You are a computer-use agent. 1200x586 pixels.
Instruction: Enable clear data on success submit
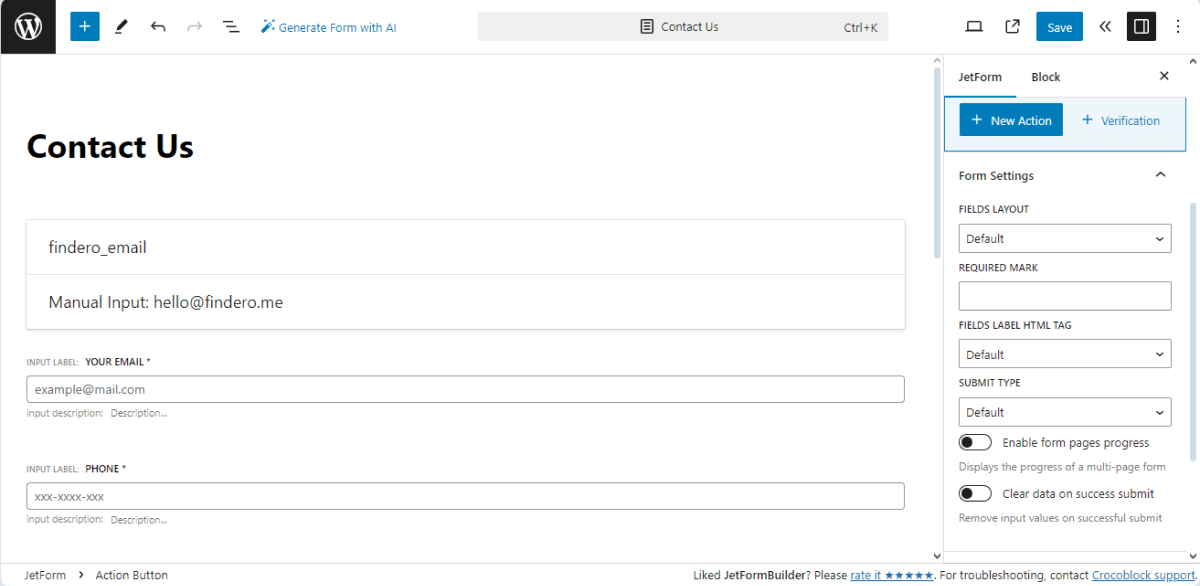[x=975, y=492]
